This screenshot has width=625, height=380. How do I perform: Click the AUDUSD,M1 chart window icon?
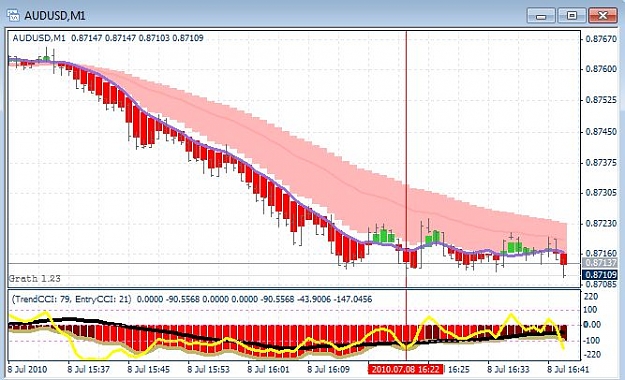coord(13,16)
